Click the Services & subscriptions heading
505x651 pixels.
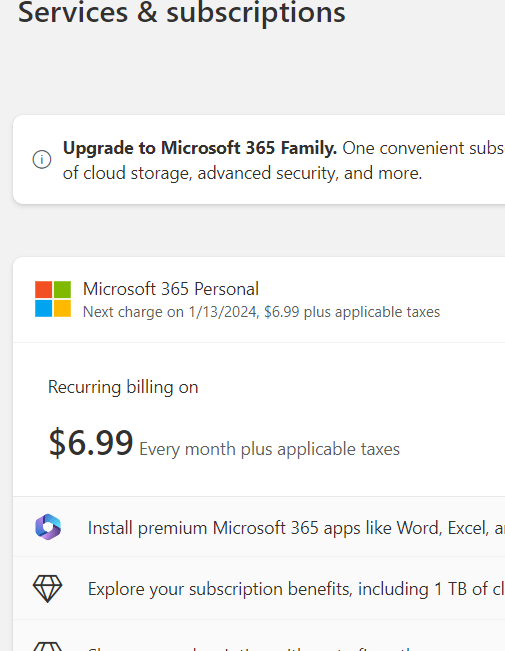pyautogui.click(x=181, y=12)
